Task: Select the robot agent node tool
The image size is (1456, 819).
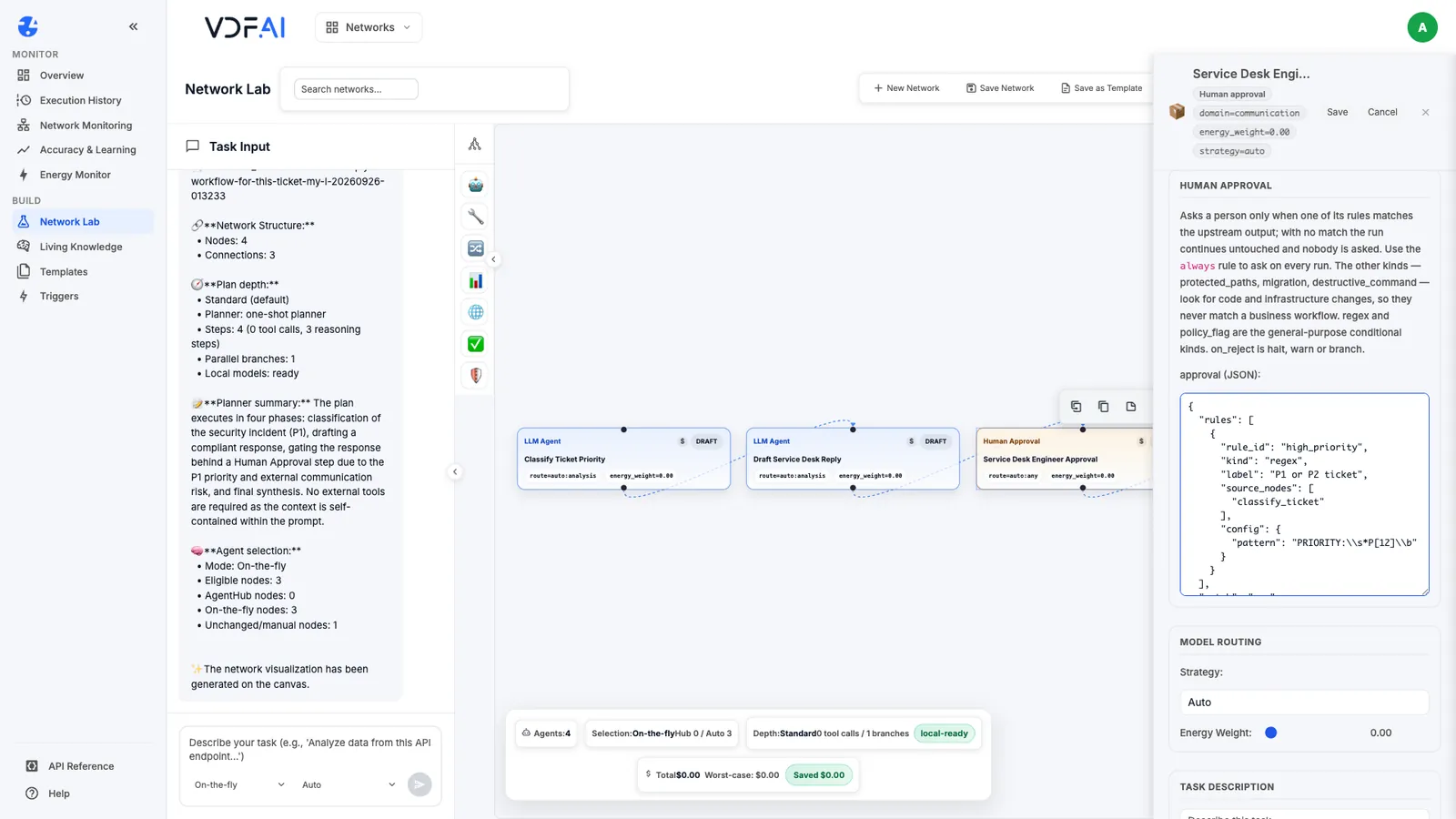Action: [x=475, y=185]
